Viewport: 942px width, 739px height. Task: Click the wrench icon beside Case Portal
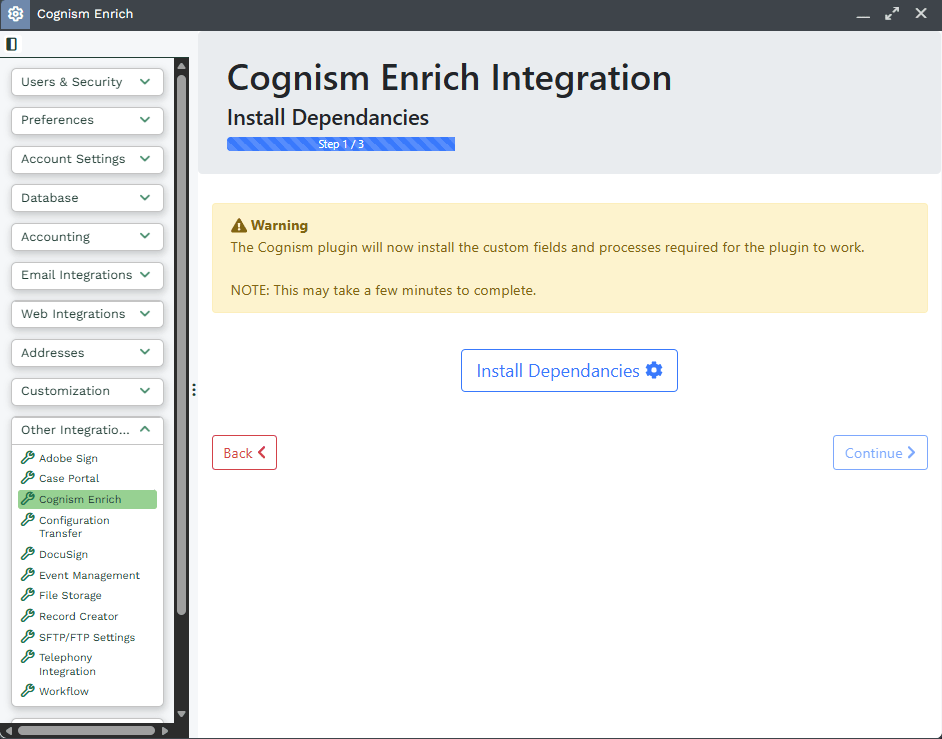pyautogui.click(x=28, y=478)
